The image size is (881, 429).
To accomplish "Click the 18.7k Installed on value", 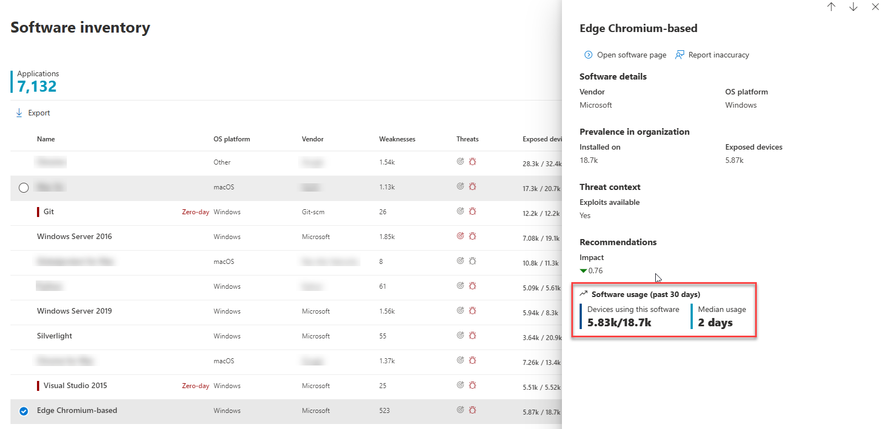I will coord(589,160).
